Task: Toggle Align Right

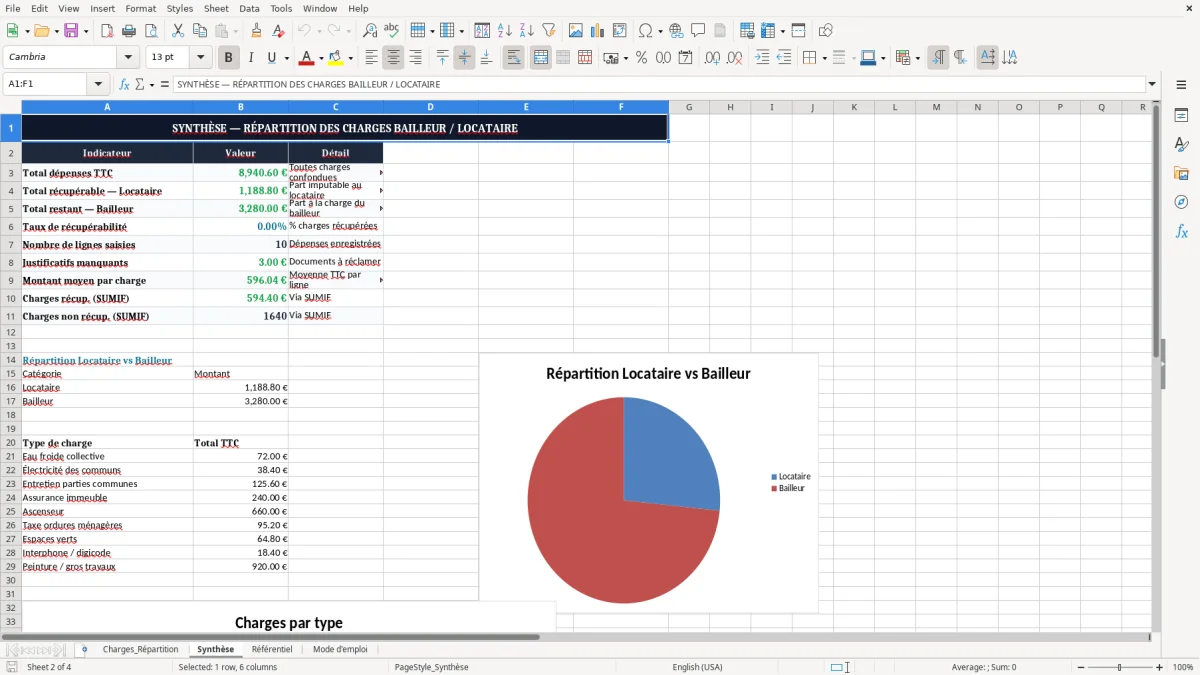Action: (x=415, y=58)
